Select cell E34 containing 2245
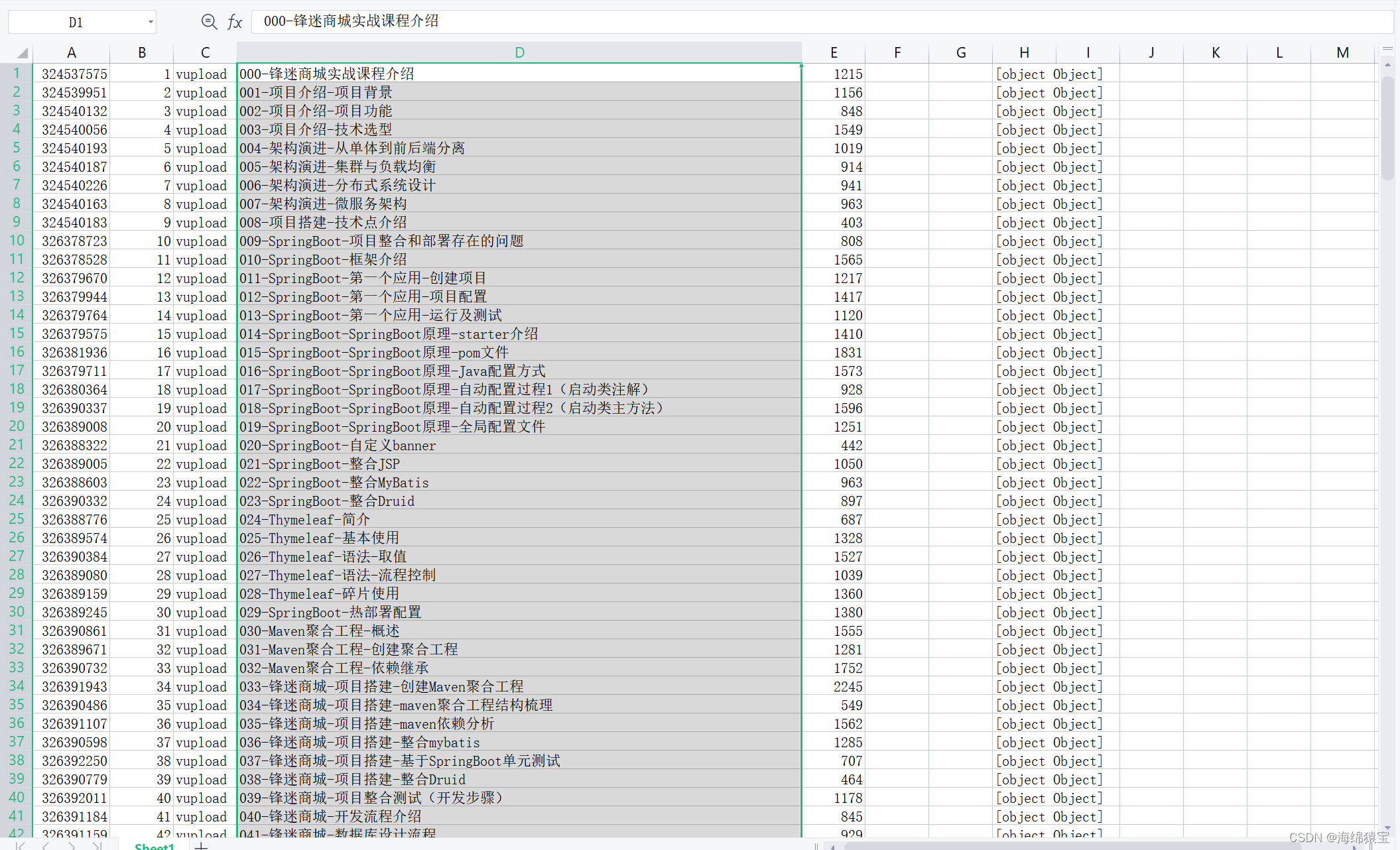 834,687
